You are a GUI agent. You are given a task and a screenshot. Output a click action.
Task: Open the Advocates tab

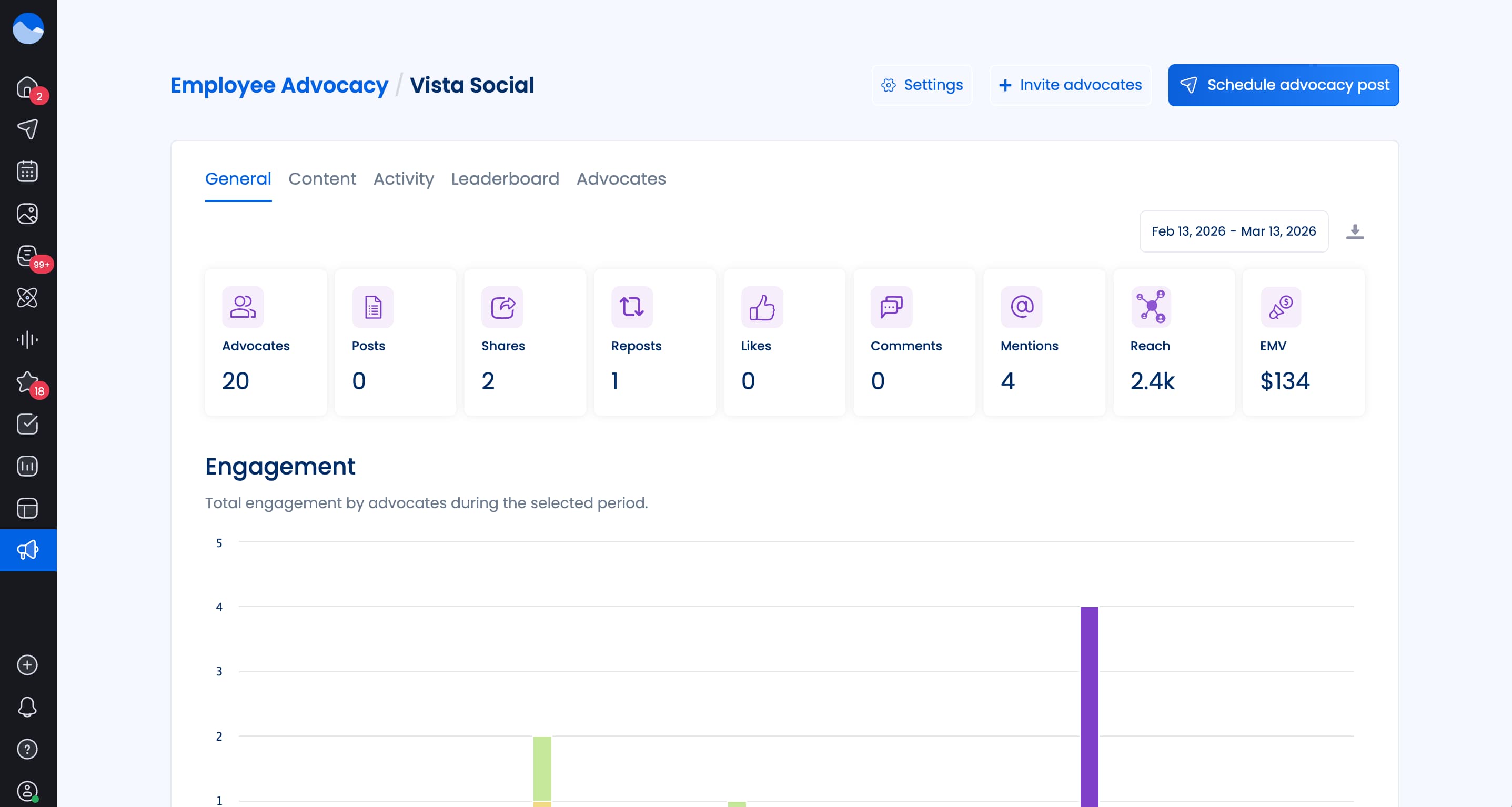tap(621, 179)
